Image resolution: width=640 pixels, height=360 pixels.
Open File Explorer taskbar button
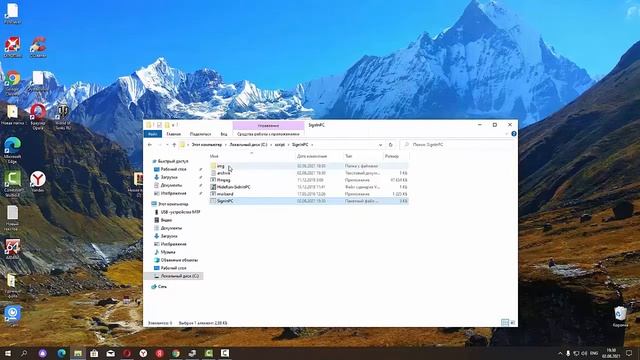[78, 353]
